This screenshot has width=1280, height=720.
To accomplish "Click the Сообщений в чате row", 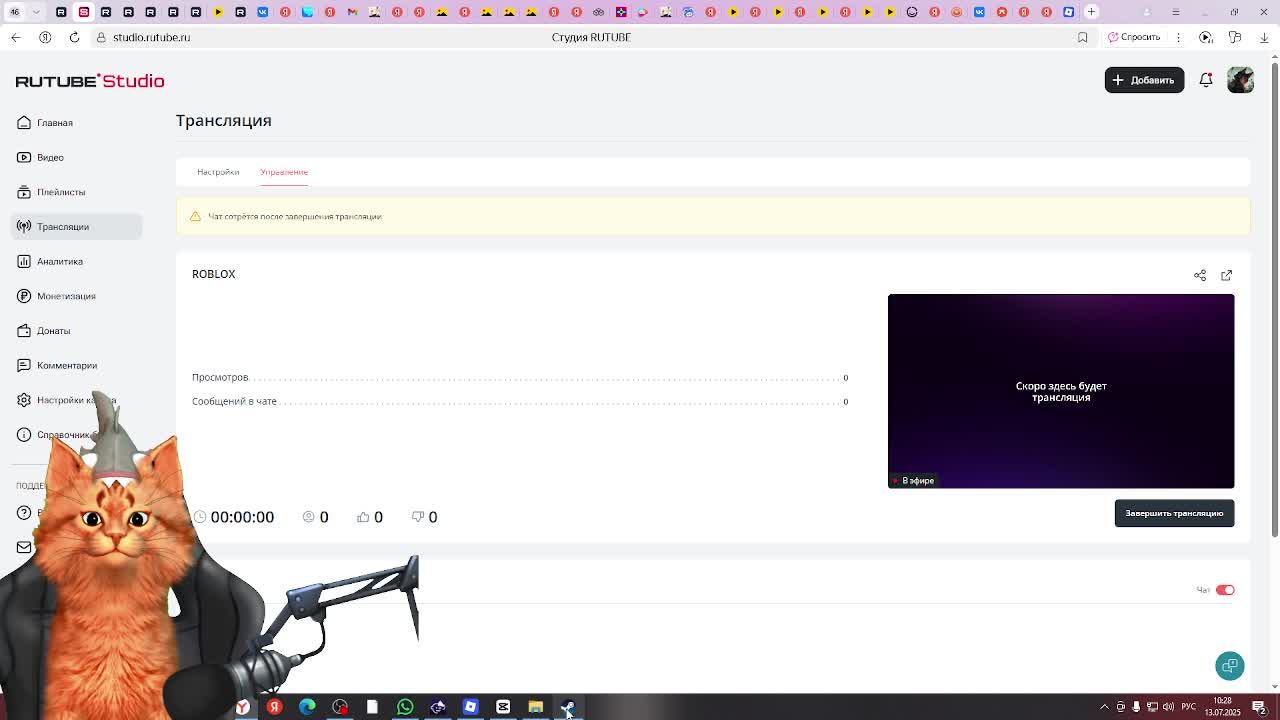I will 520,401.
